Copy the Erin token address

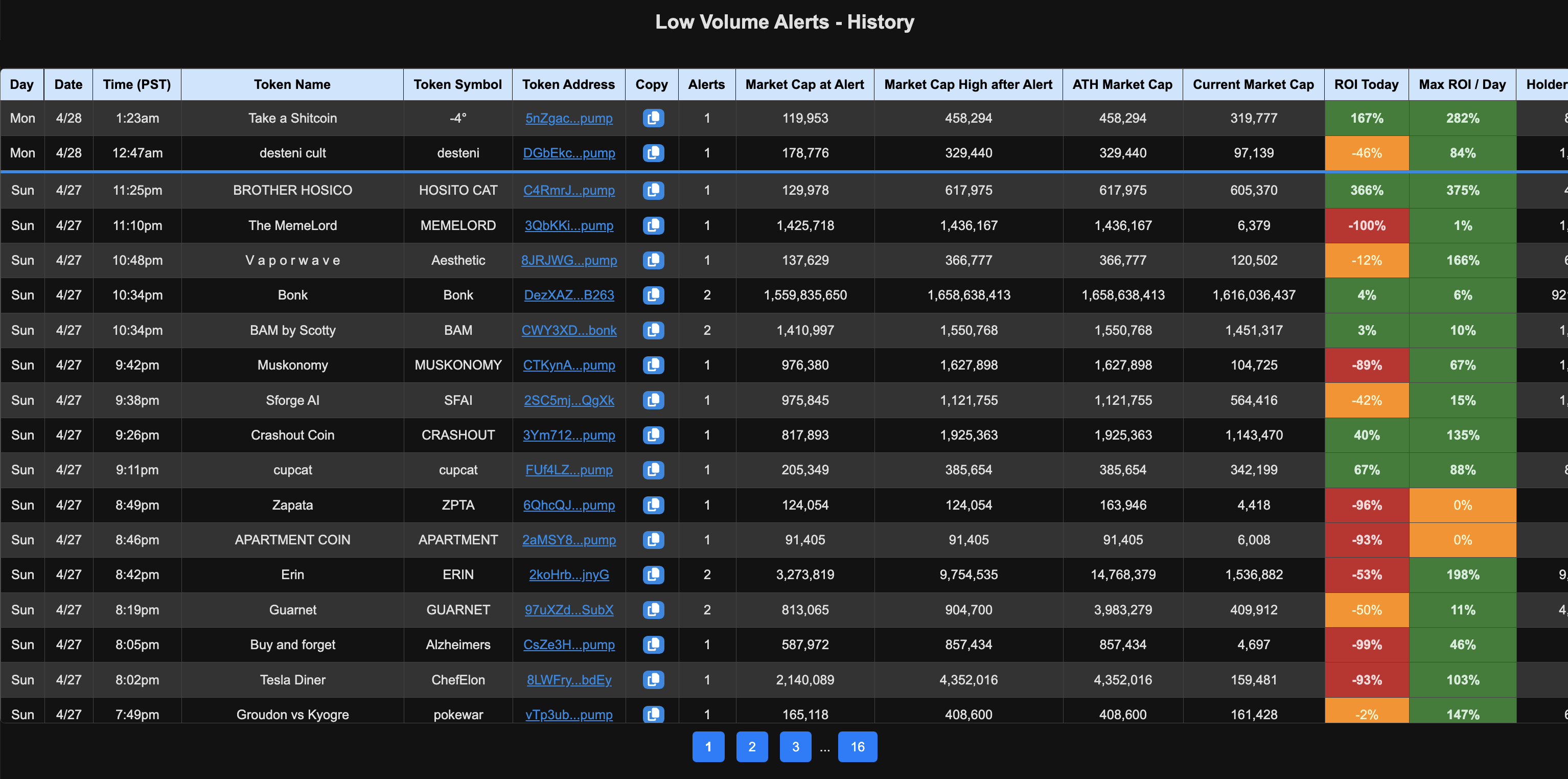(653, 575)
